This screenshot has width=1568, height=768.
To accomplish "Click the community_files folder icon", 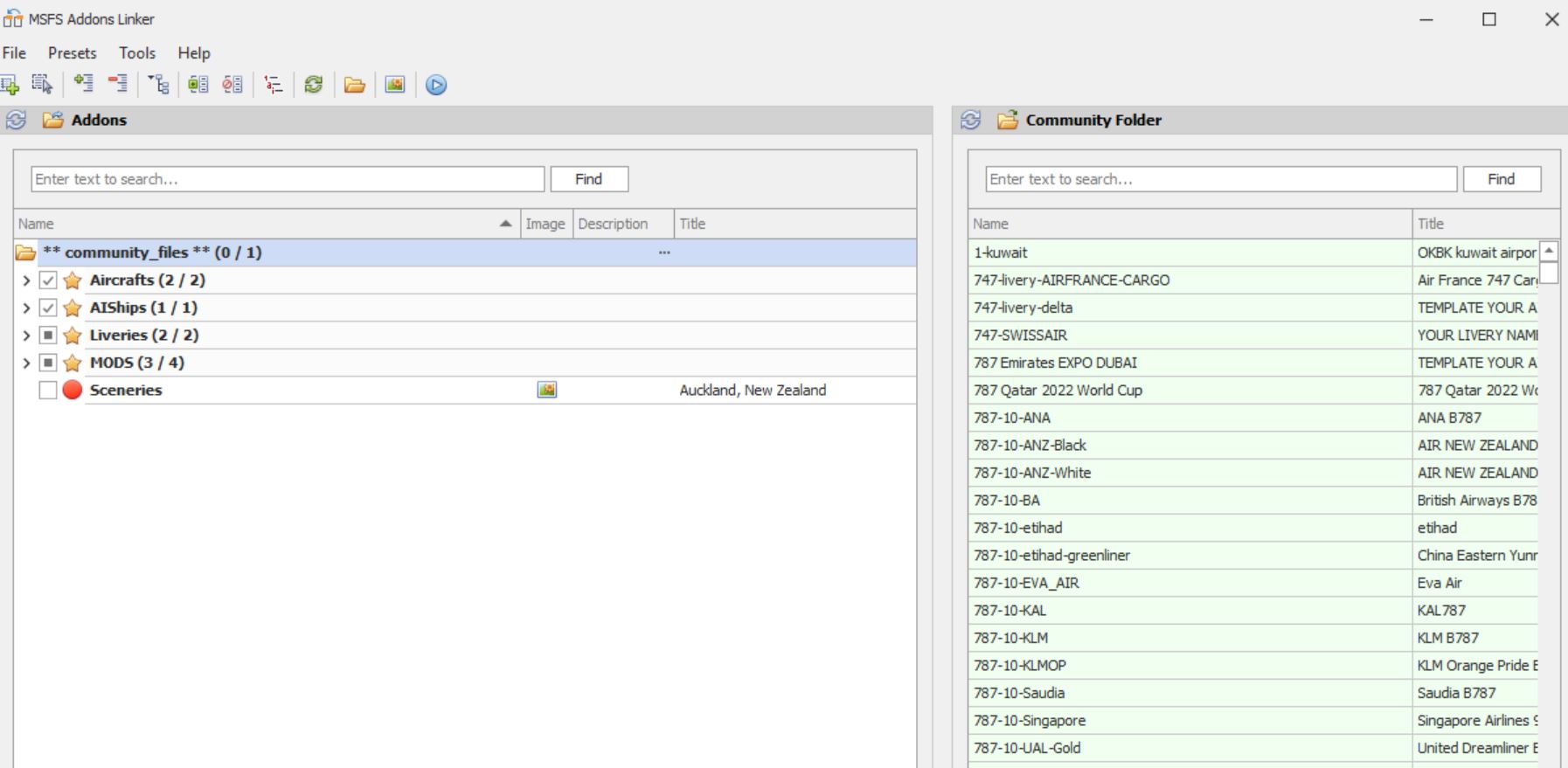I will 25,253.
